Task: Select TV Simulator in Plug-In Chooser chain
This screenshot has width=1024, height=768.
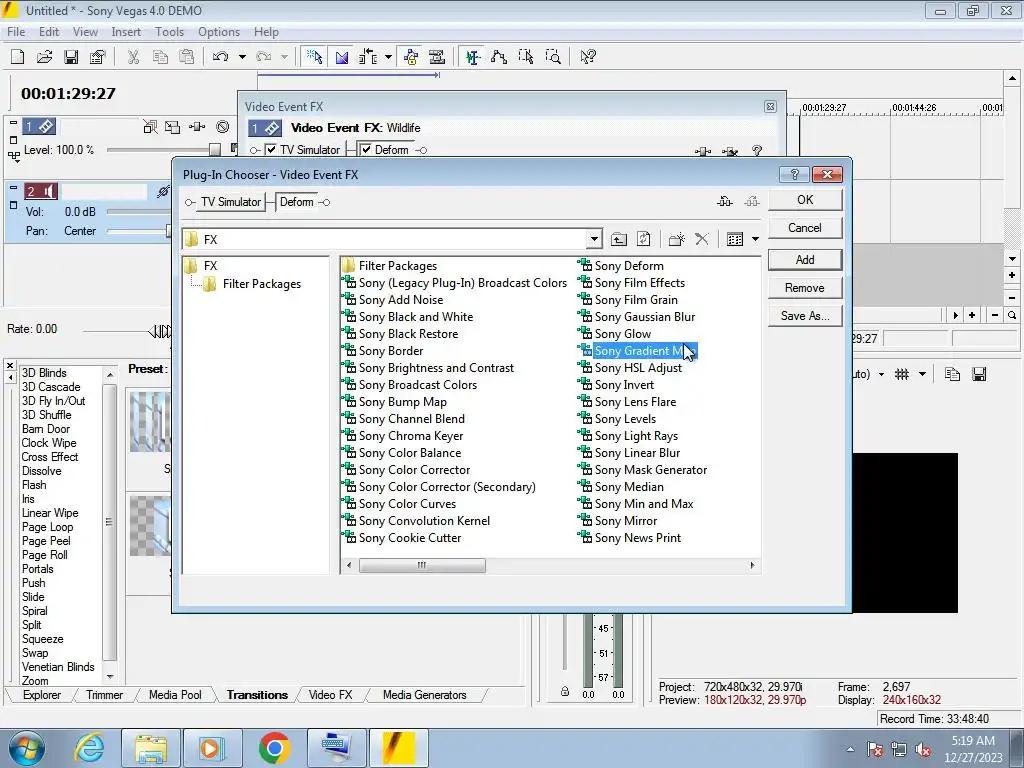Action: pyautogui.click(x=231, y=202)
